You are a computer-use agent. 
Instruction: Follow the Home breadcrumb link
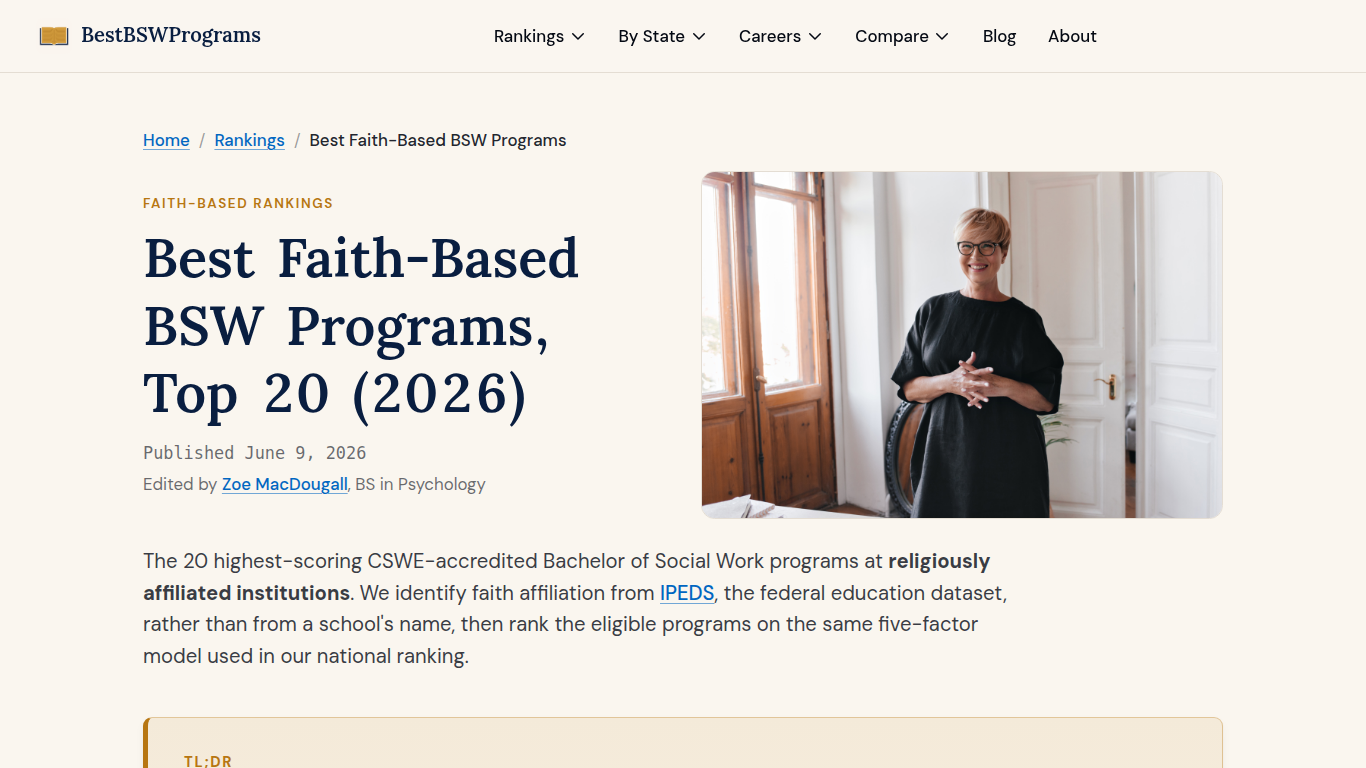[x=166, y=140]
